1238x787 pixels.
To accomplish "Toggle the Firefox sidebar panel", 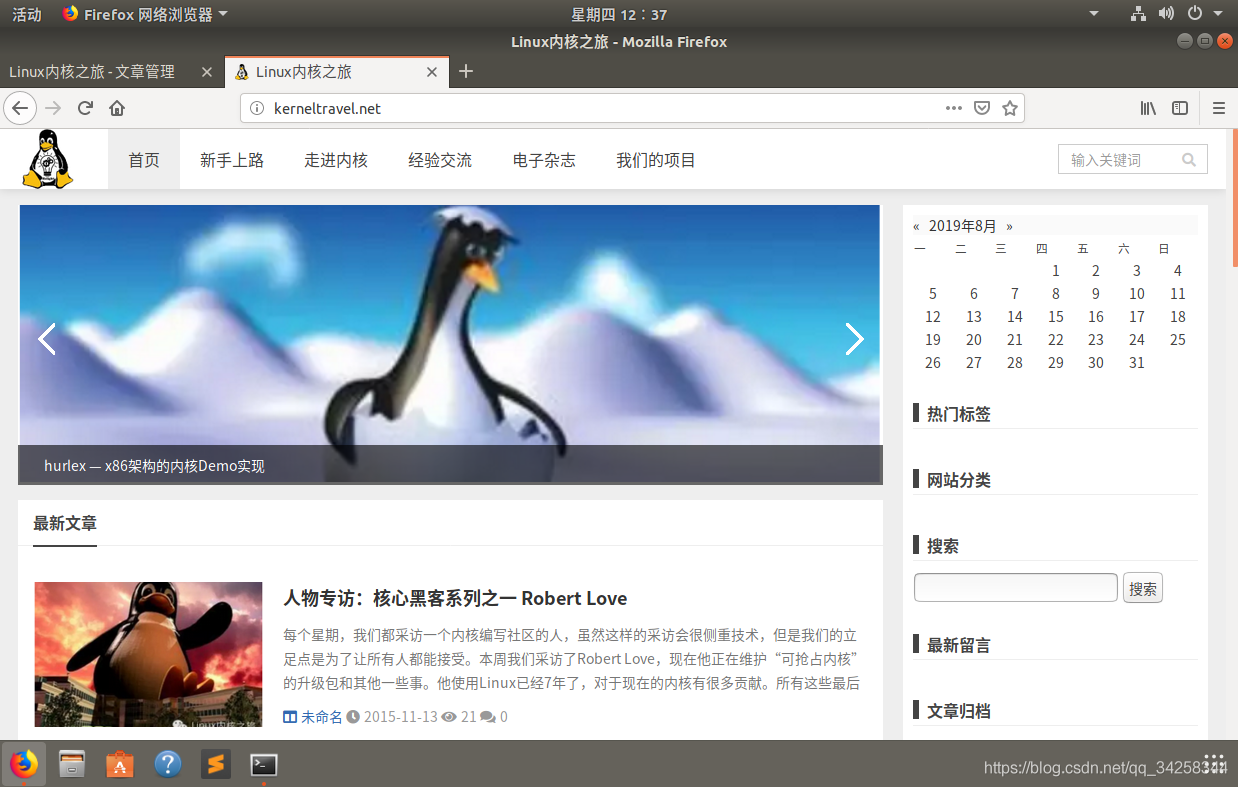I will 1179,108.
